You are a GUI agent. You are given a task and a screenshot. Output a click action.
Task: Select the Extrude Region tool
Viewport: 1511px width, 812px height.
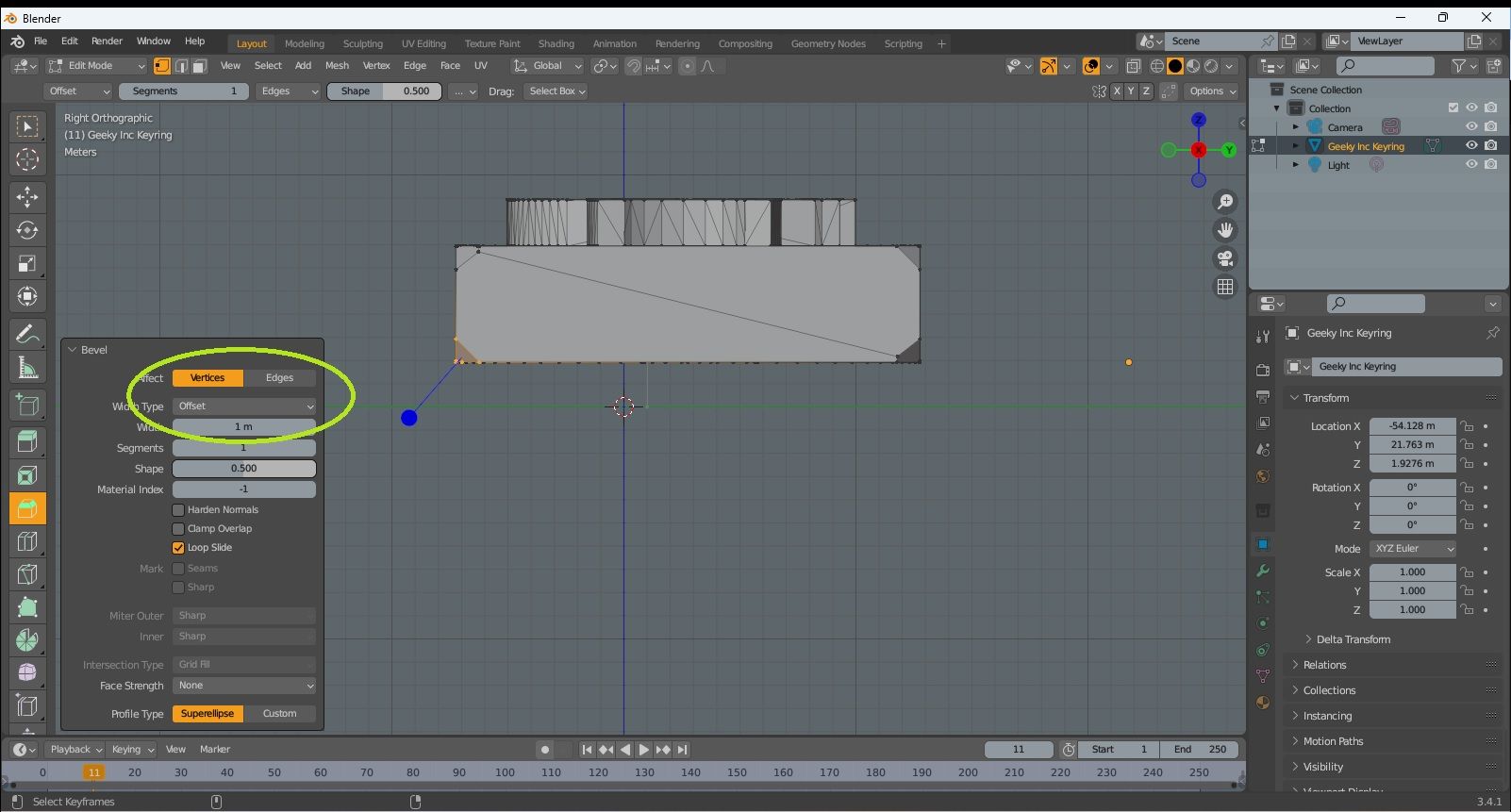point(27,441)
